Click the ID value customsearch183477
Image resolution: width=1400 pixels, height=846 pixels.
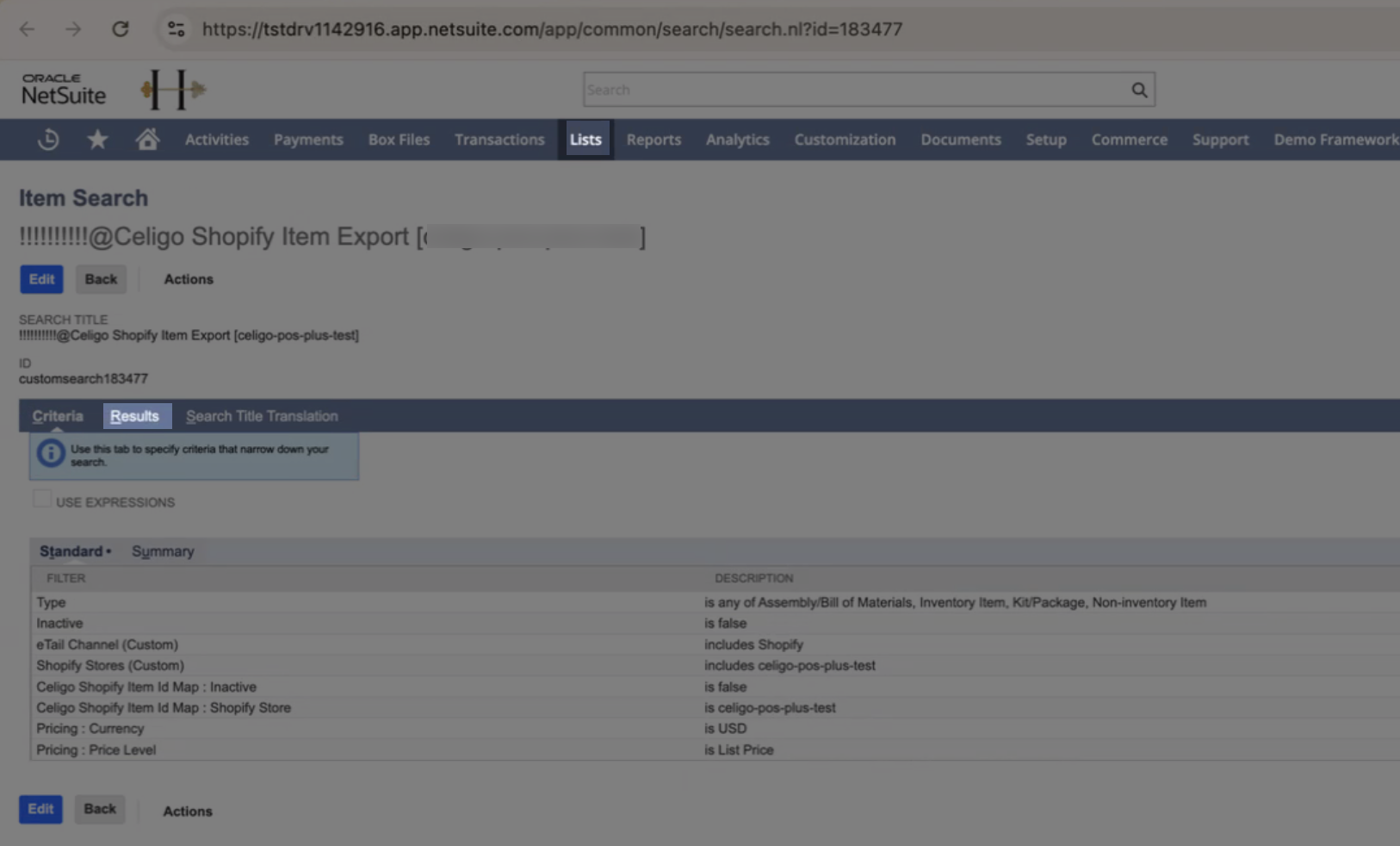point(84,378)
